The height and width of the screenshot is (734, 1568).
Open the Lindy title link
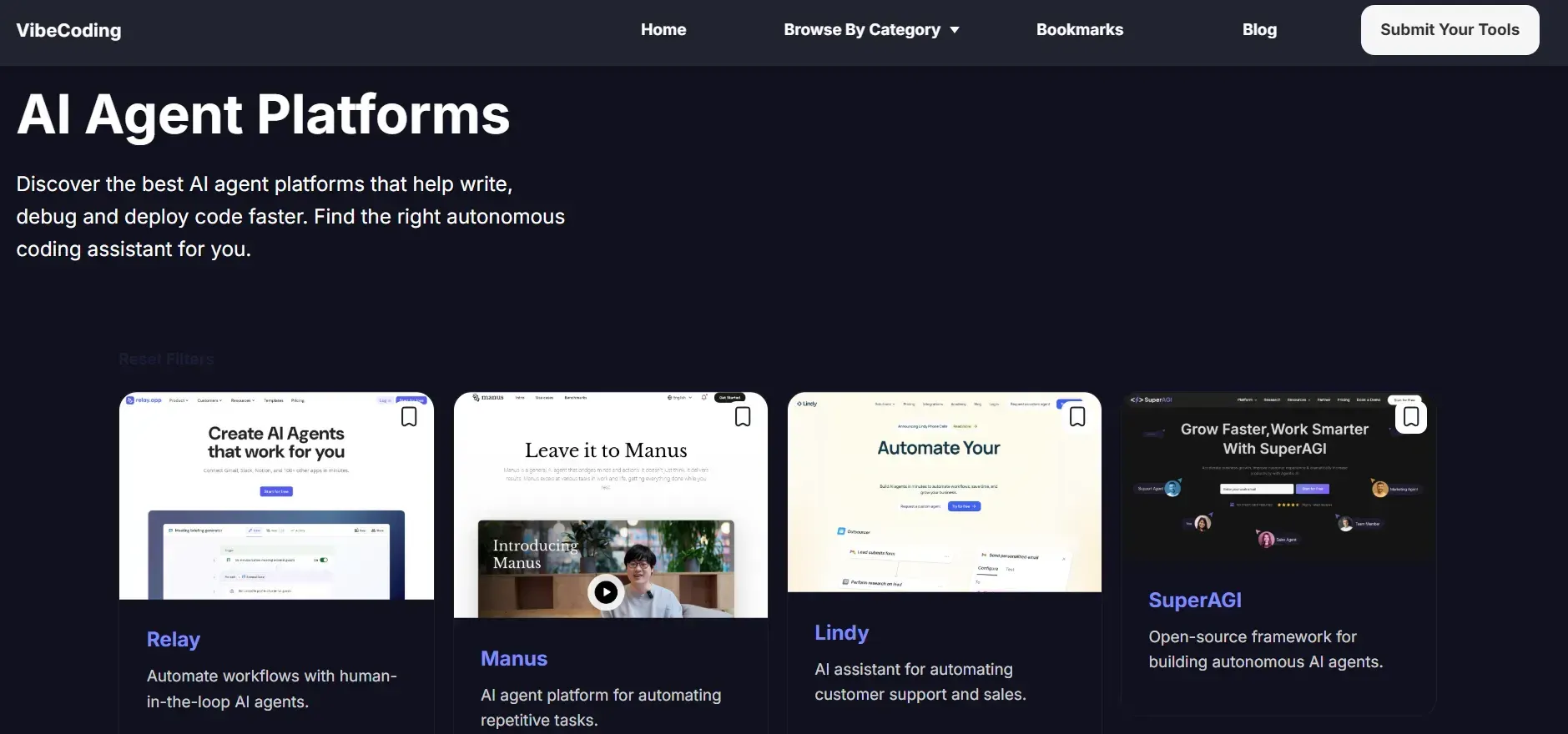[x=841, y=633]
